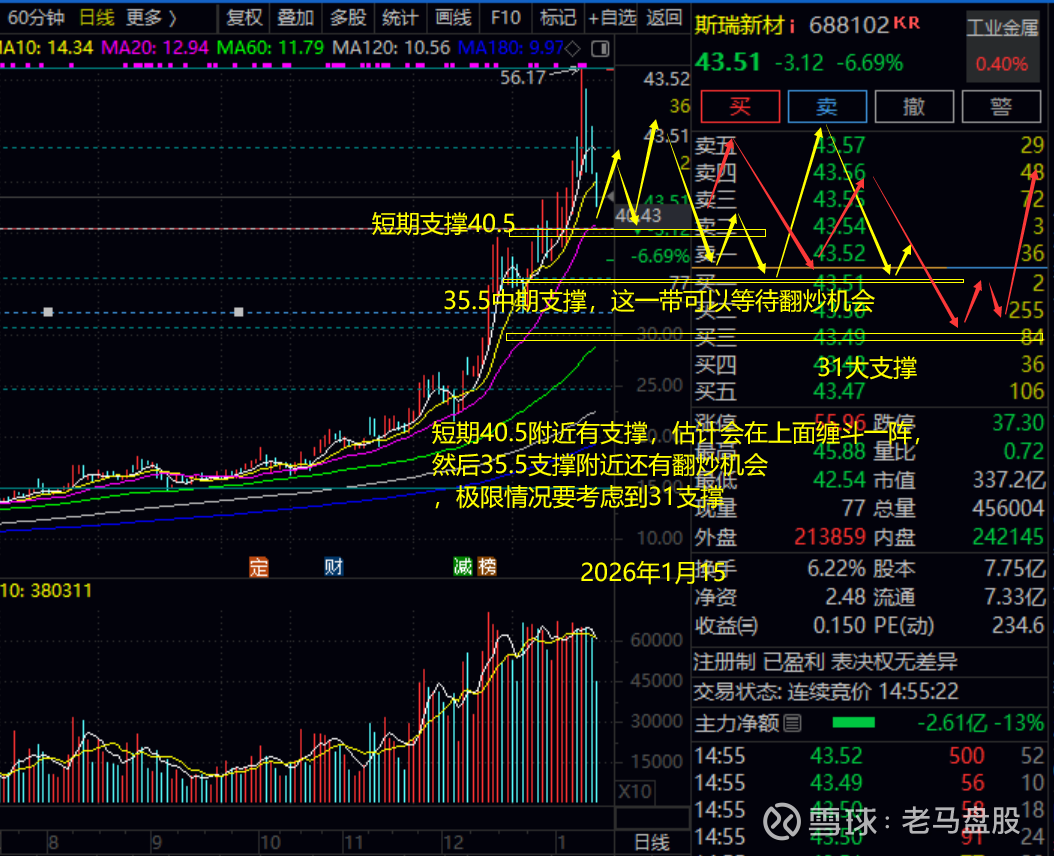Switch to 60分钟 chart period
Image resolution: width=1054 pixels, height=856 pixels.
point(36,17)
